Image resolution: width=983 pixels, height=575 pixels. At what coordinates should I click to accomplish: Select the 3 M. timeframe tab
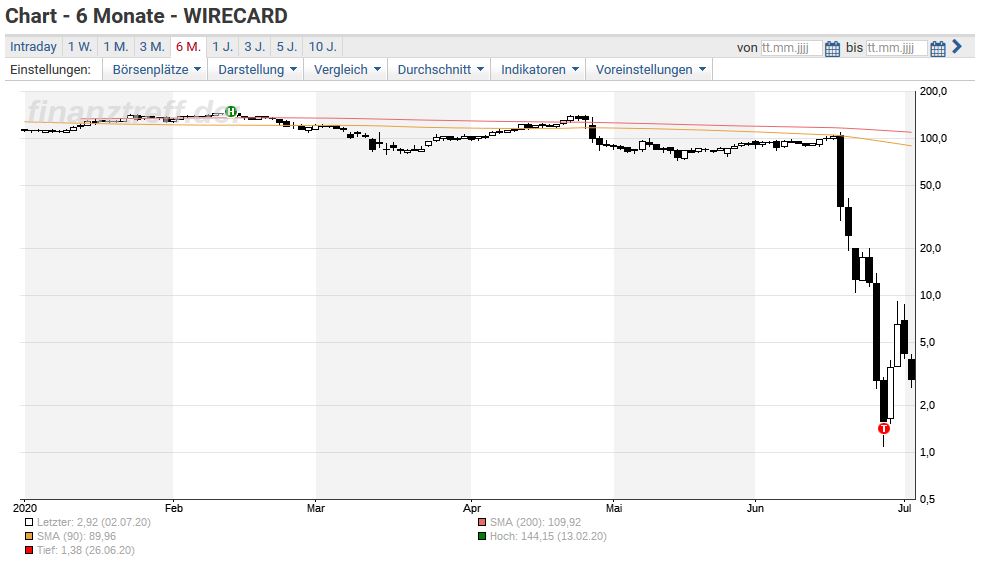pyautogui.click(x=152, y=47)
